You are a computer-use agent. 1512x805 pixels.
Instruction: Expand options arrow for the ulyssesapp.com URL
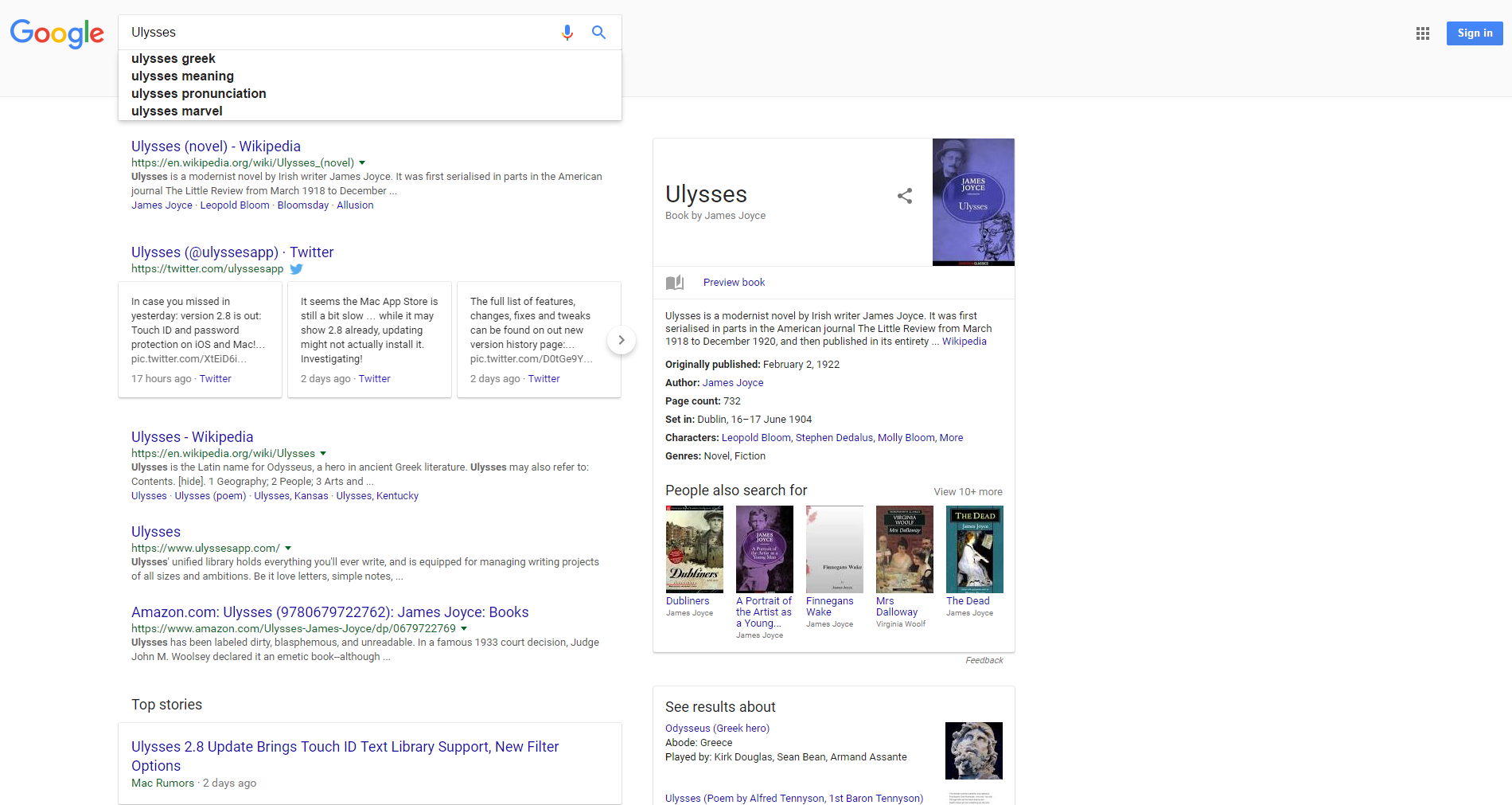pyautogui.click(x=288, y=549)
